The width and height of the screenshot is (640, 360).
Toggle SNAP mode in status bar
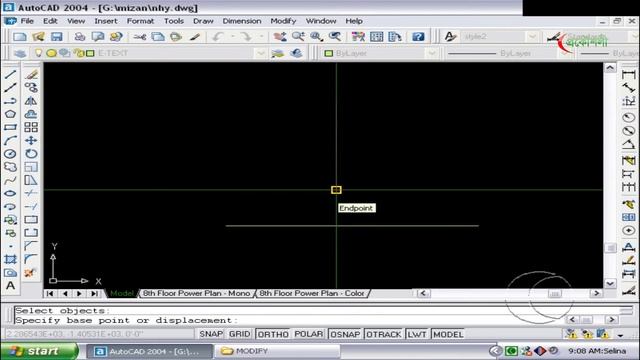point(211,334)
